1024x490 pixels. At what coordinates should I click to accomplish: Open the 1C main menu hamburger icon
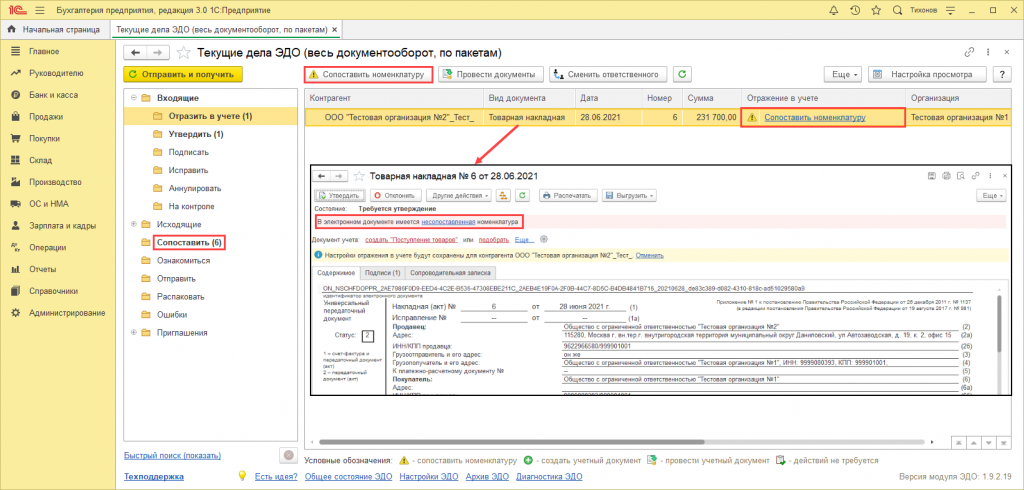[x=39, y=10]
